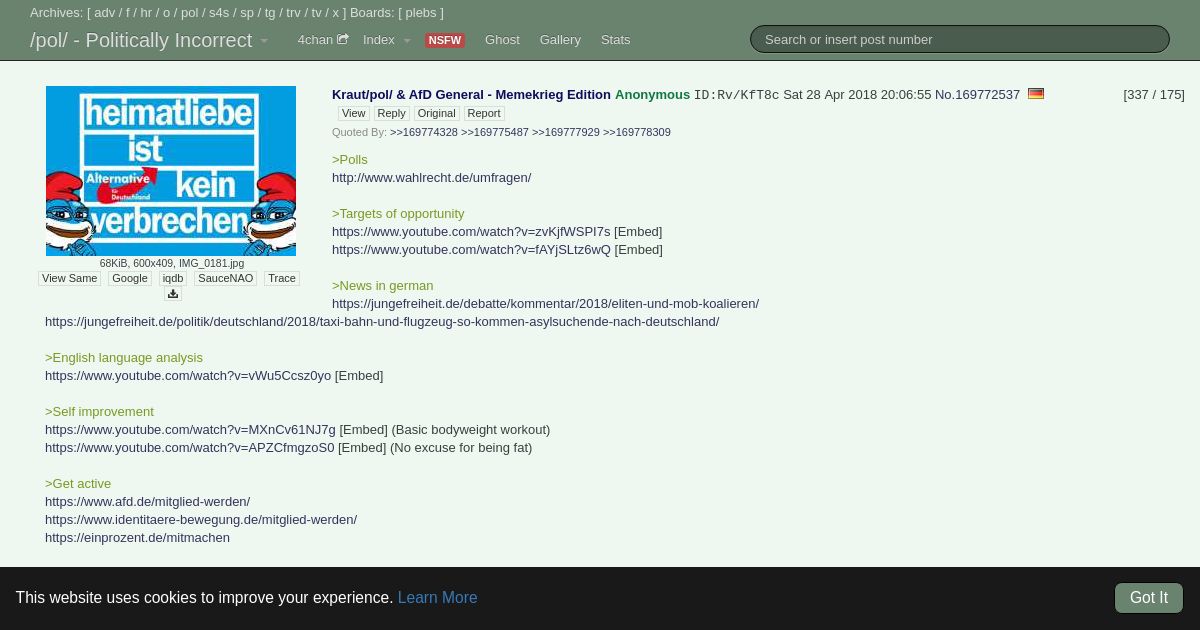The width and height of the screenshot is (1200, 630).
Task: Click the poster ID Rv/KfT8c
Action: click(736, 94)
